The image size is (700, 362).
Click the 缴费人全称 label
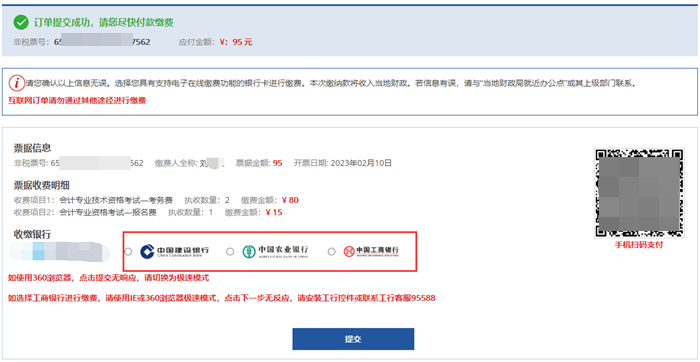coord(176,163)
